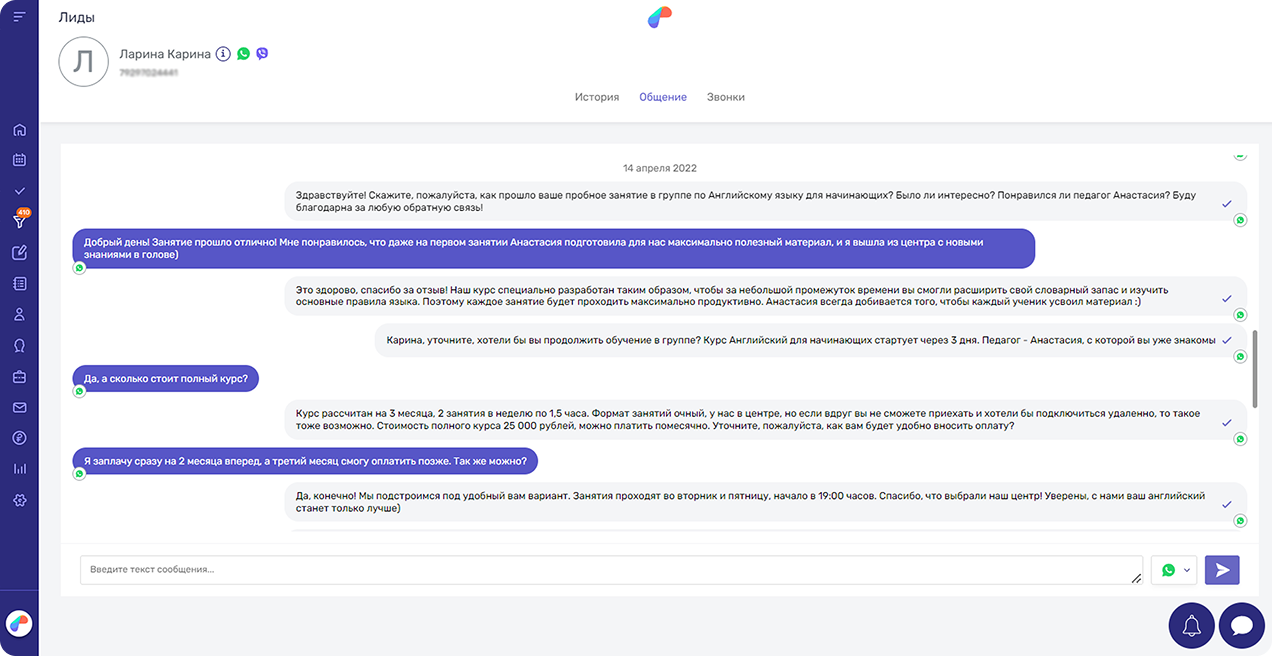Open the bar chart reports icon
This screenshot has height=656, width=1272.
[19, 468]
